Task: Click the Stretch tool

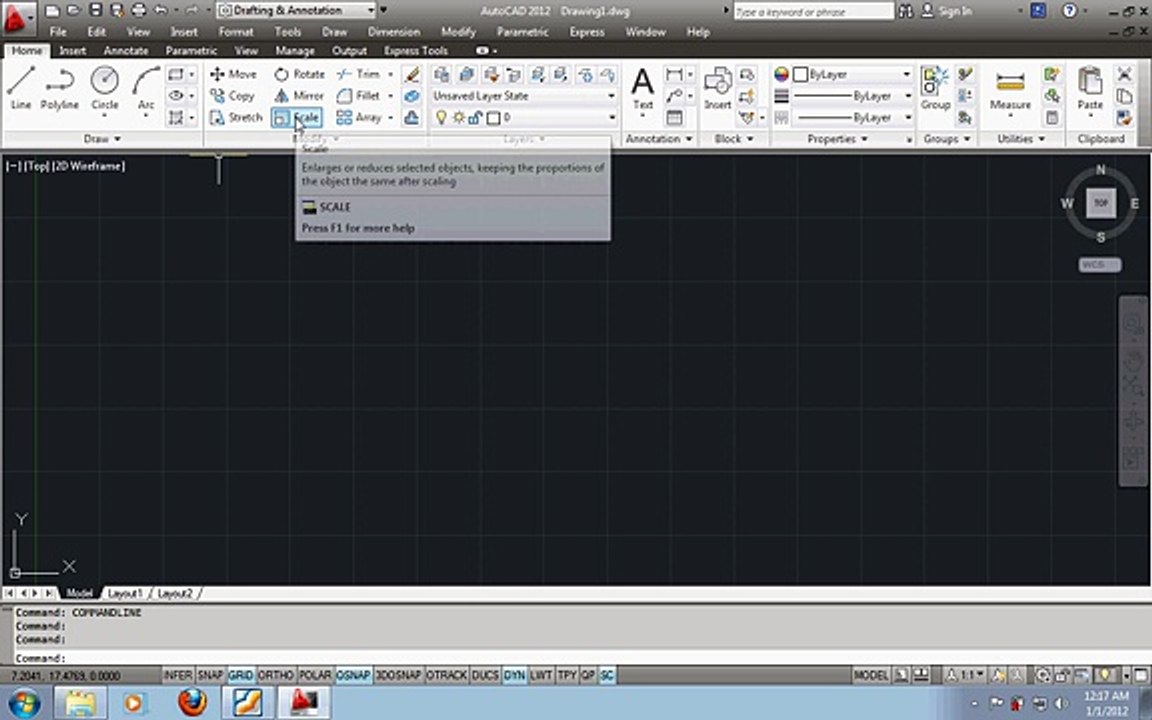Action: pyautogui.click(x=236, y=118)
